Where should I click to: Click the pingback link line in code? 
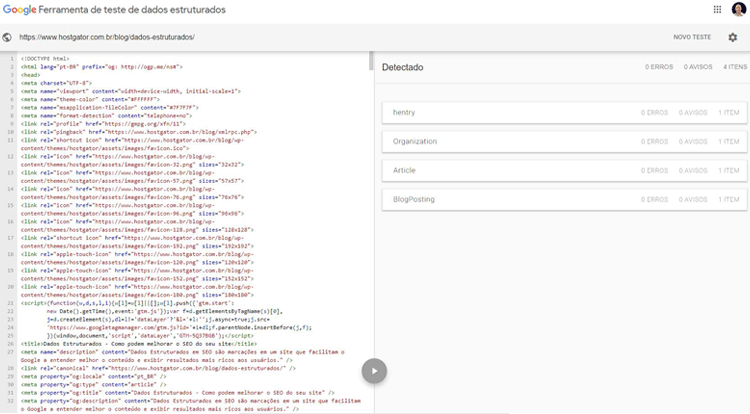coord(139,132)
